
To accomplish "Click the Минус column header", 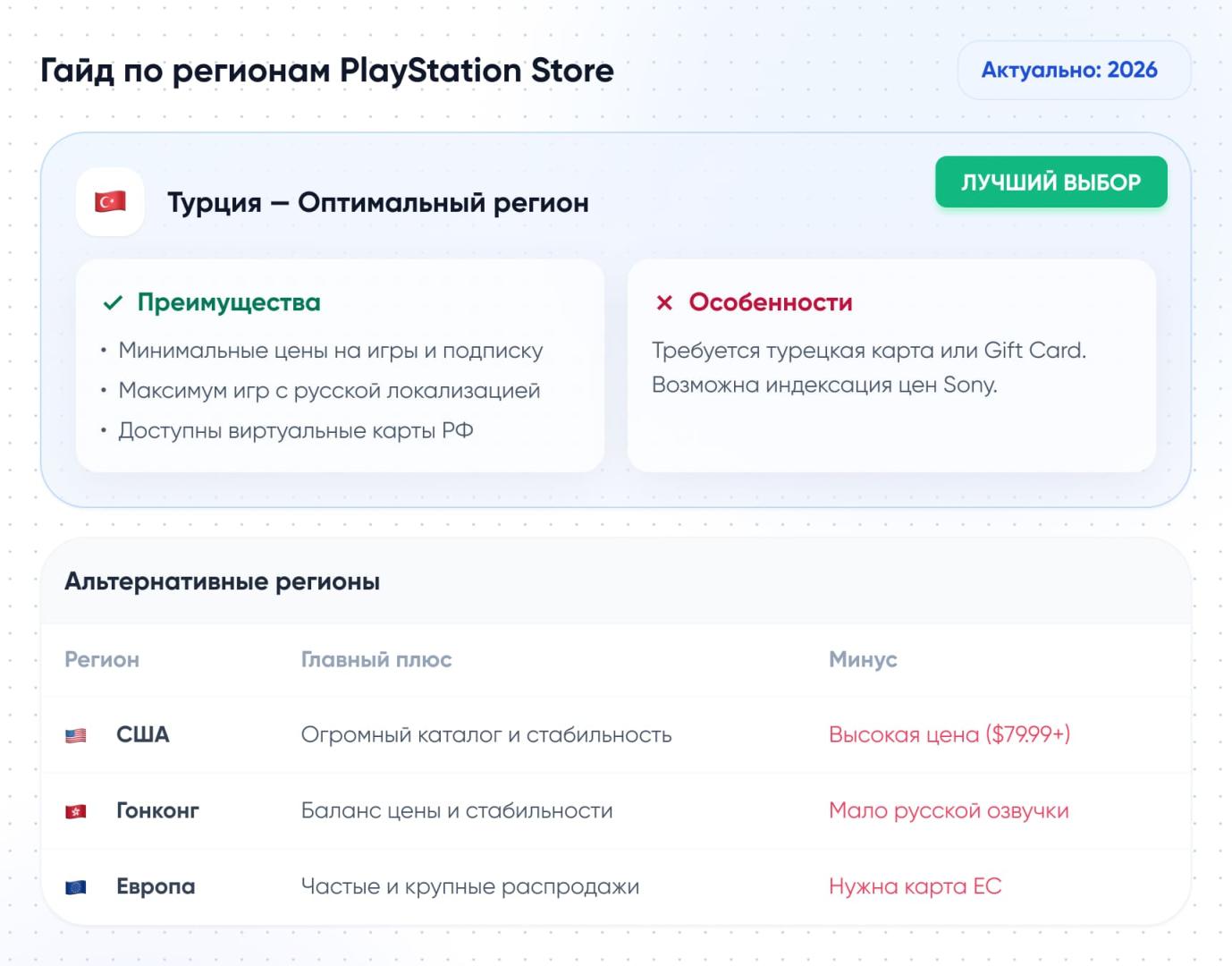I will point(863,659).
